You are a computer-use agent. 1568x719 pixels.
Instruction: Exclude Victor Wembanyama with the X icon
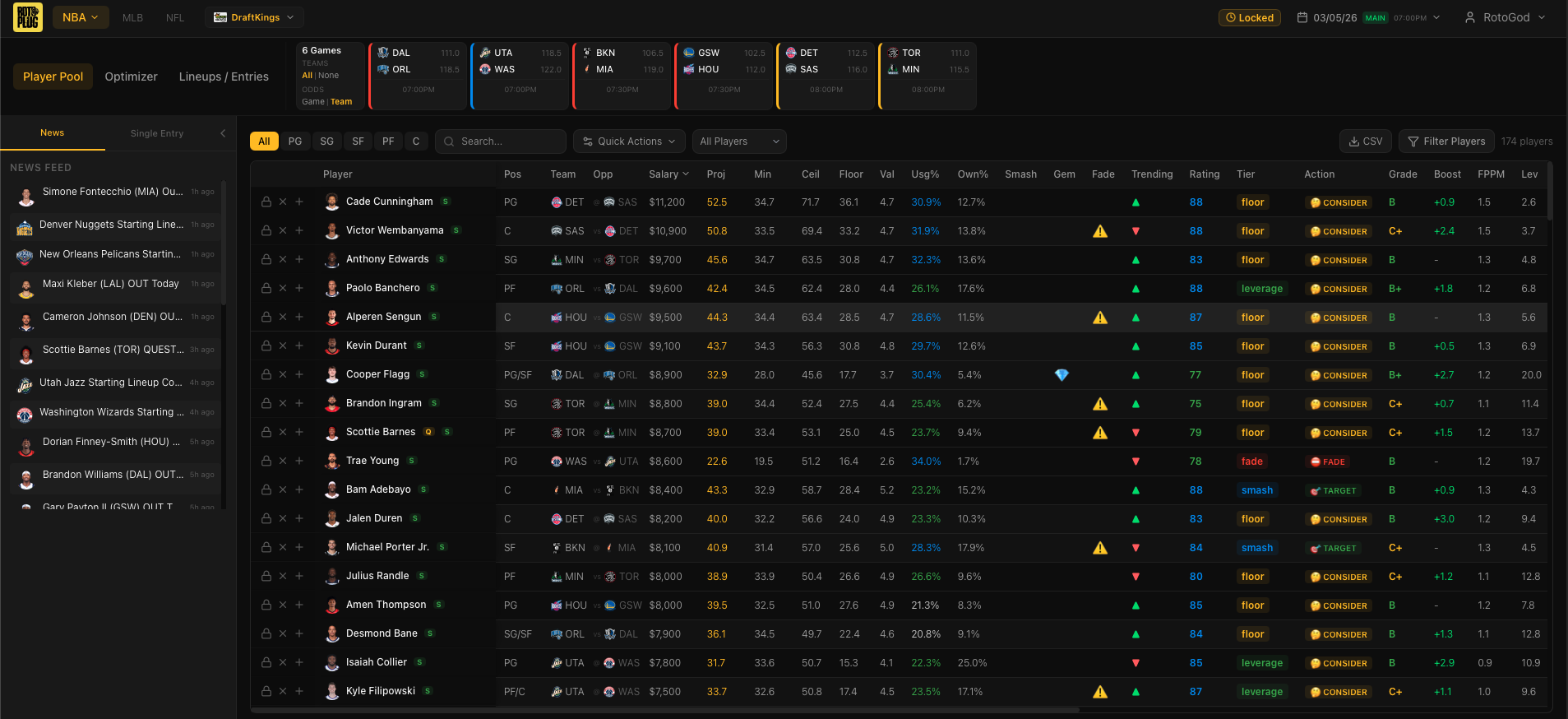point(283,230)
